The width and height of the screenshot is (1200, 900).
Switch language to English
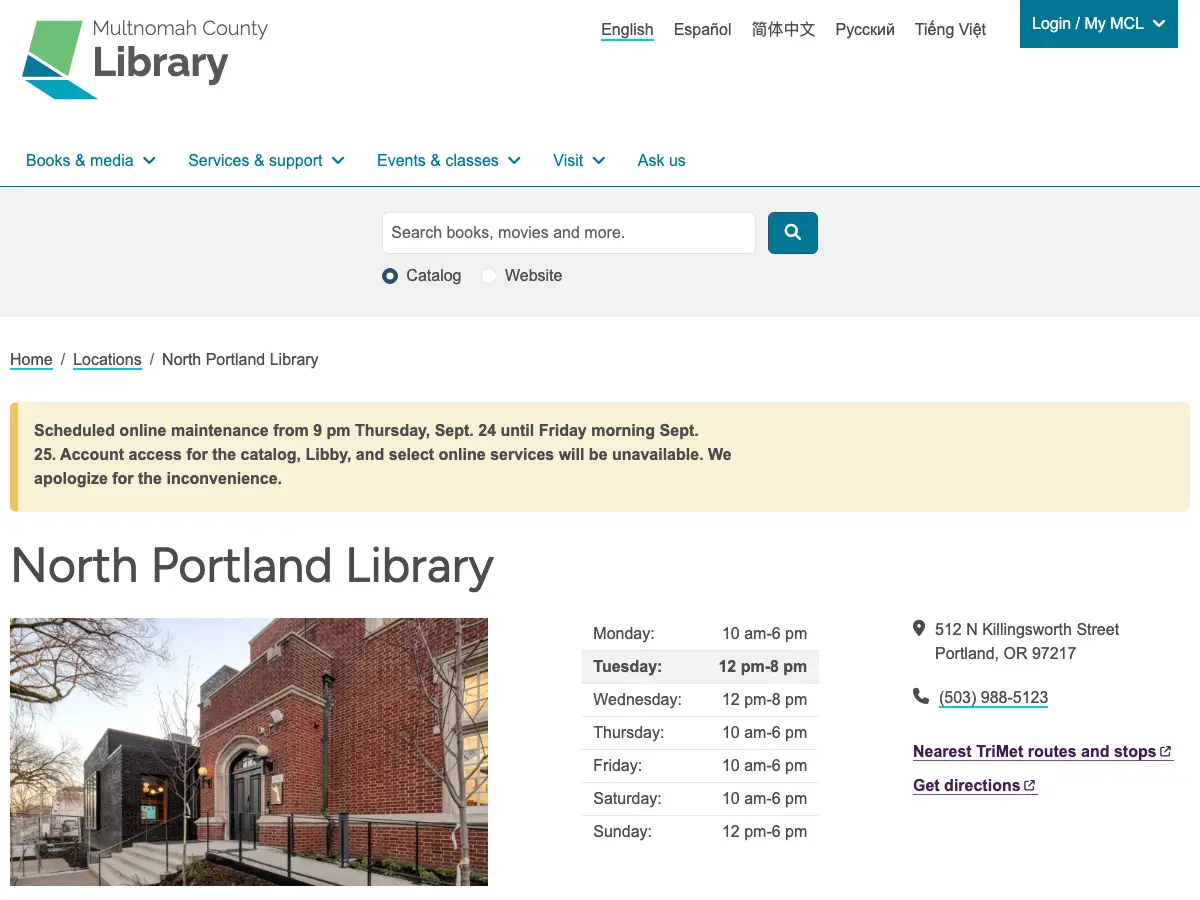coord(627,29)
